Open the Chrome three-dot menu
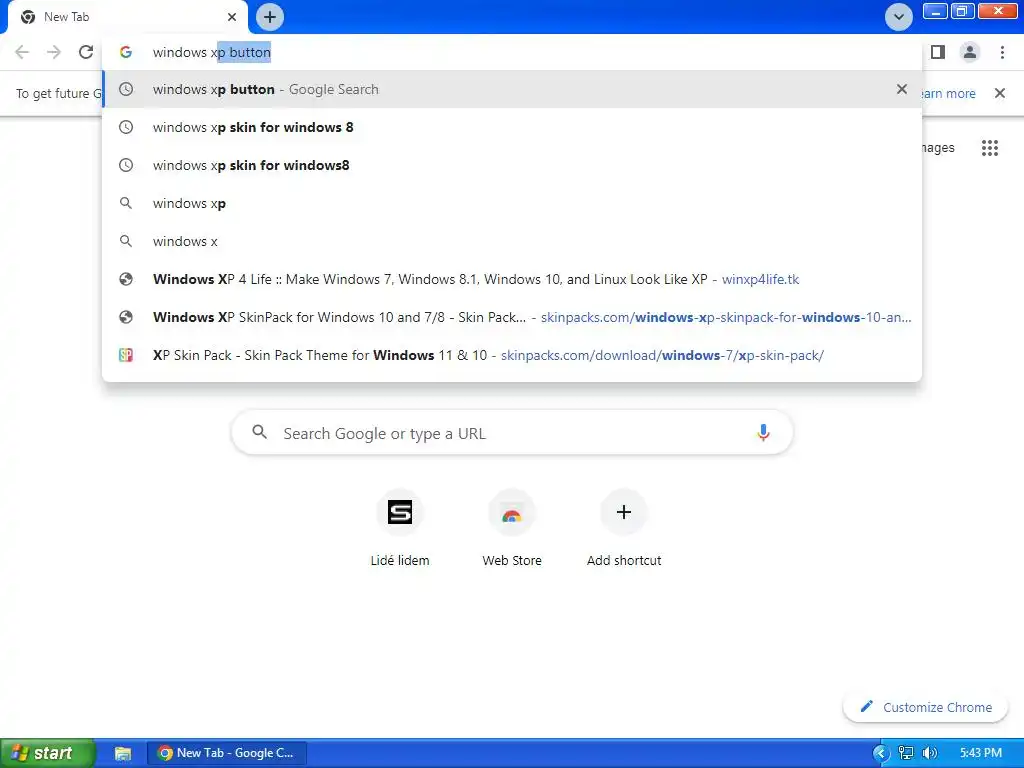1024x768 pixels. (1002, 52)
